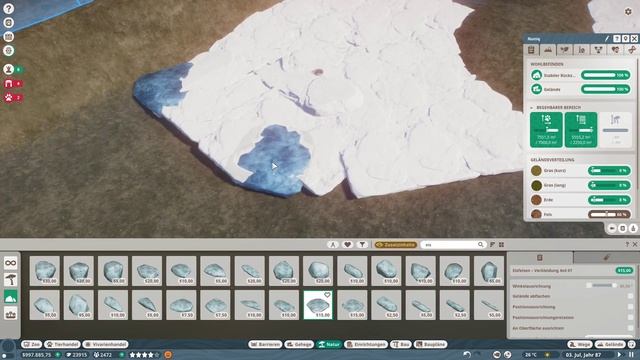Viewport: 640px width, 360px height.
Task: Favorite the selected ice rock with heart icon
Action: pyautogui.click(x=327, y=295)
